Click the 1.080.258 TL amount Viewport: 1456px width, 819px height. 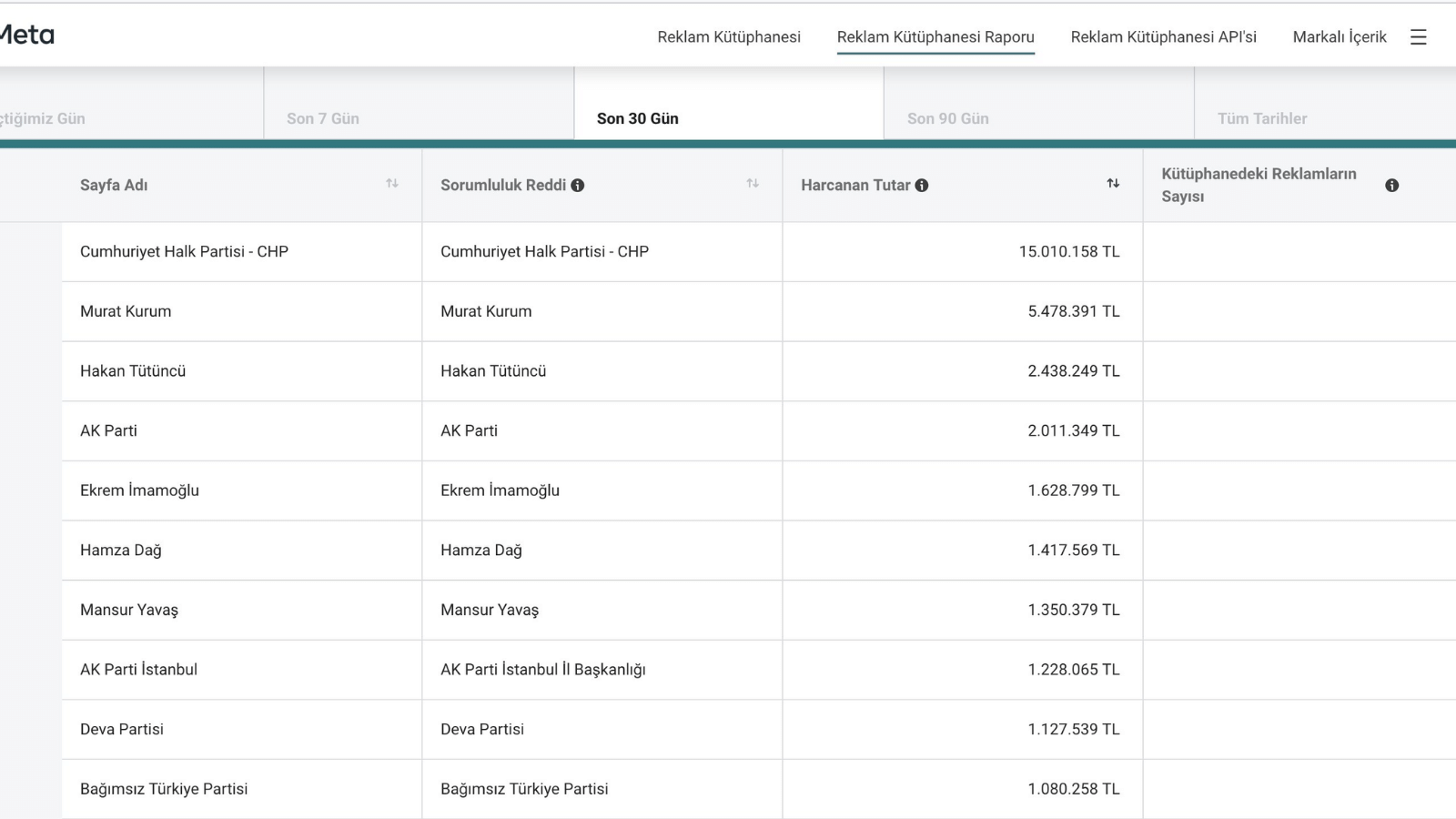[1074, 789]
